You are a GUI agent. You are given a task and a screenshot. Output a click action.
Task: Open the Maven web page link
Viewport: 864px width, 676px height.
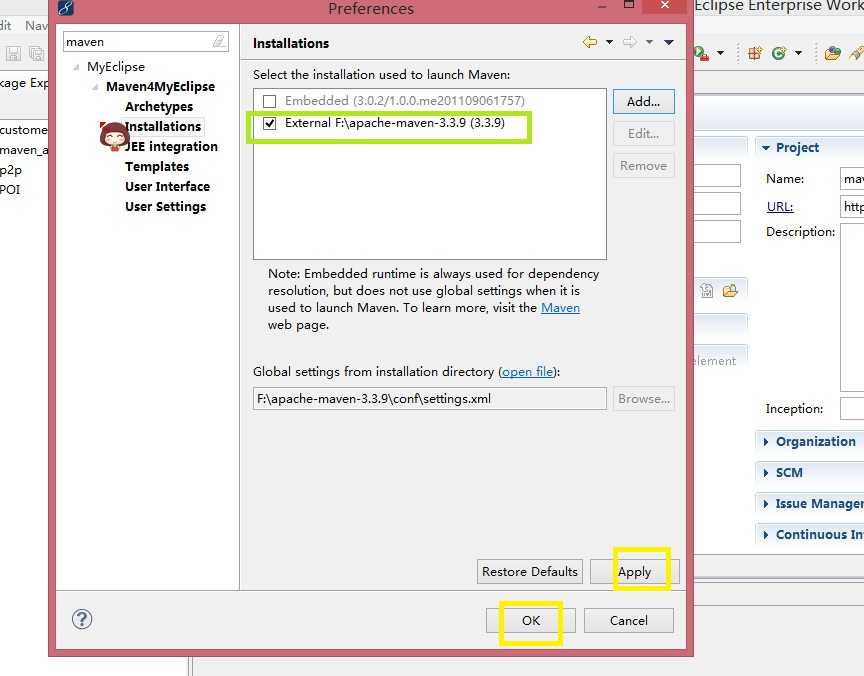pyautogui.click(x=560, y=307)
